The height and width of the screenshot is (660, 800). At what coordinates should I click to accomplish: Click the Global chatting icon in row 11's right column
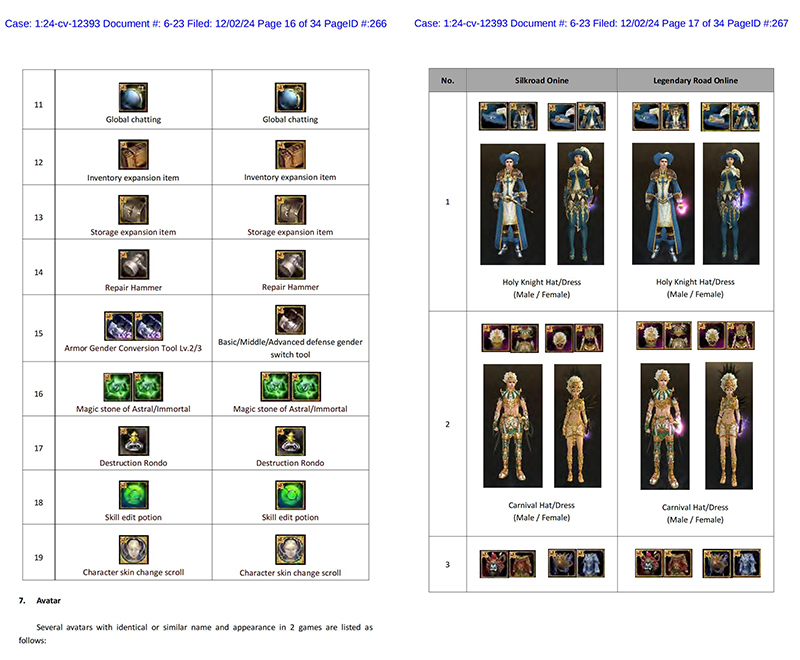(290, 97)
